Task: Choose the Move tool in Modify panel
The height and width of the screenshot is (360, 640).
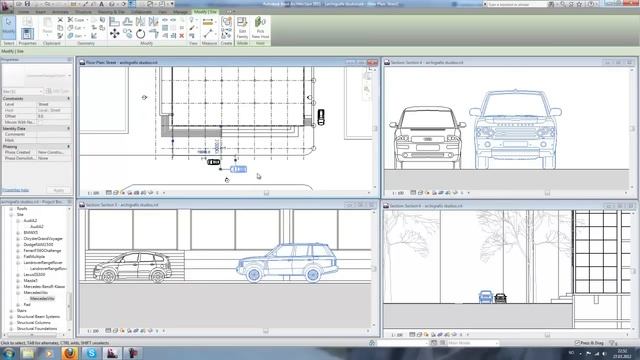Action: [x=115, y=33]
